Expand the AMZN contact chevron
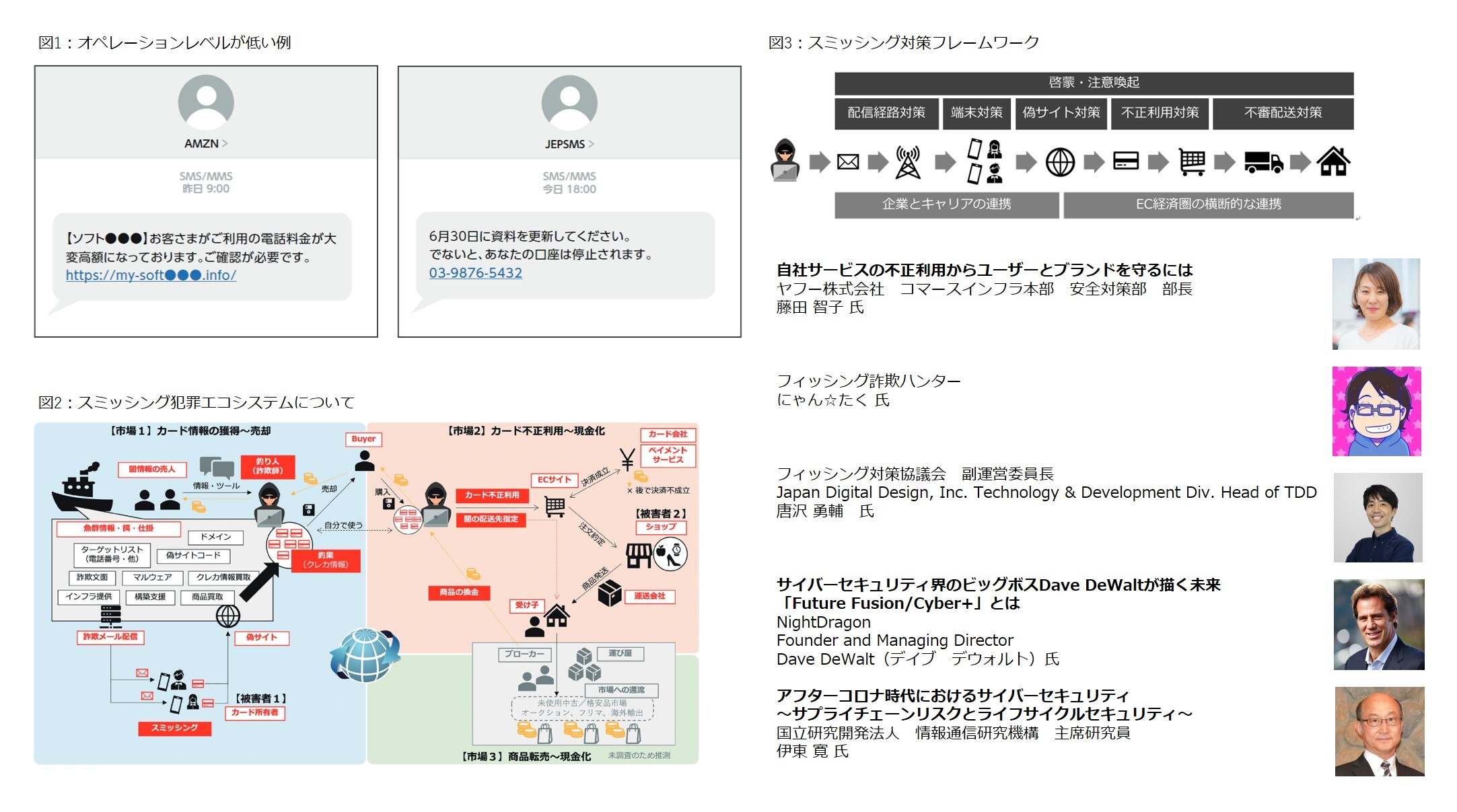 click(225, 143)
